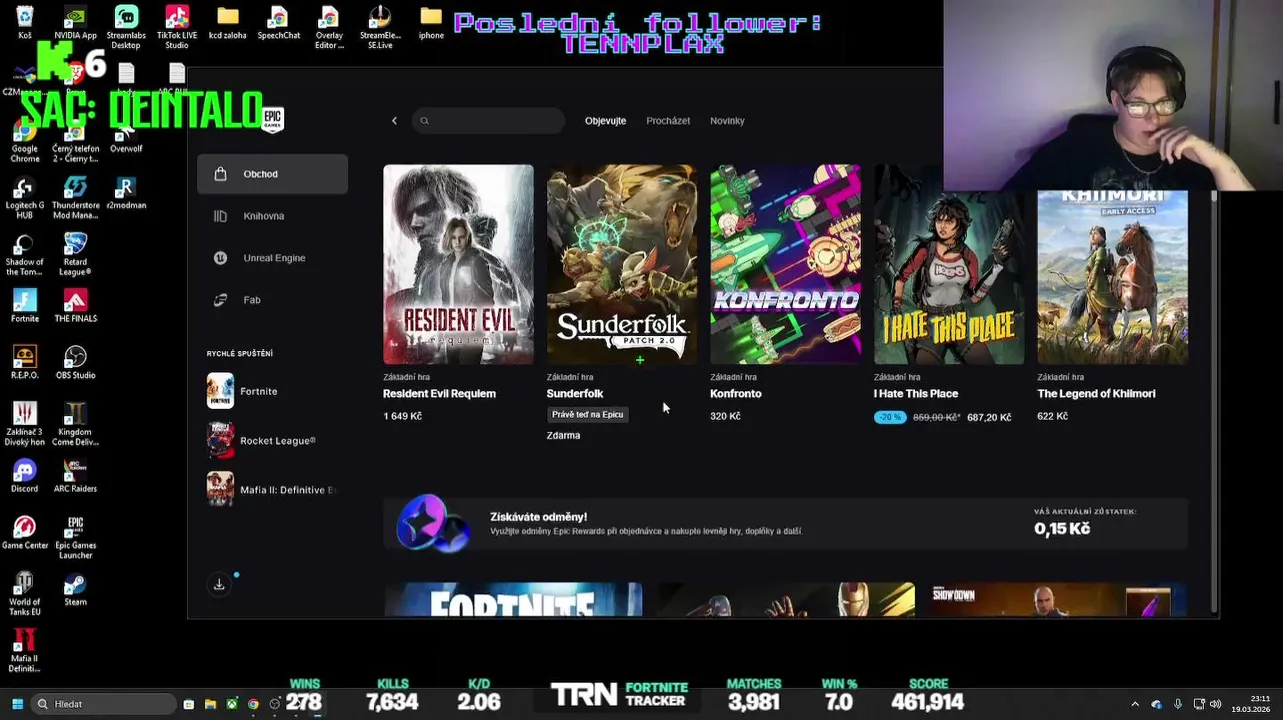Screen dimensions: 1283x720
Task: Switch to Procházet tab
Action: point(668,121)
